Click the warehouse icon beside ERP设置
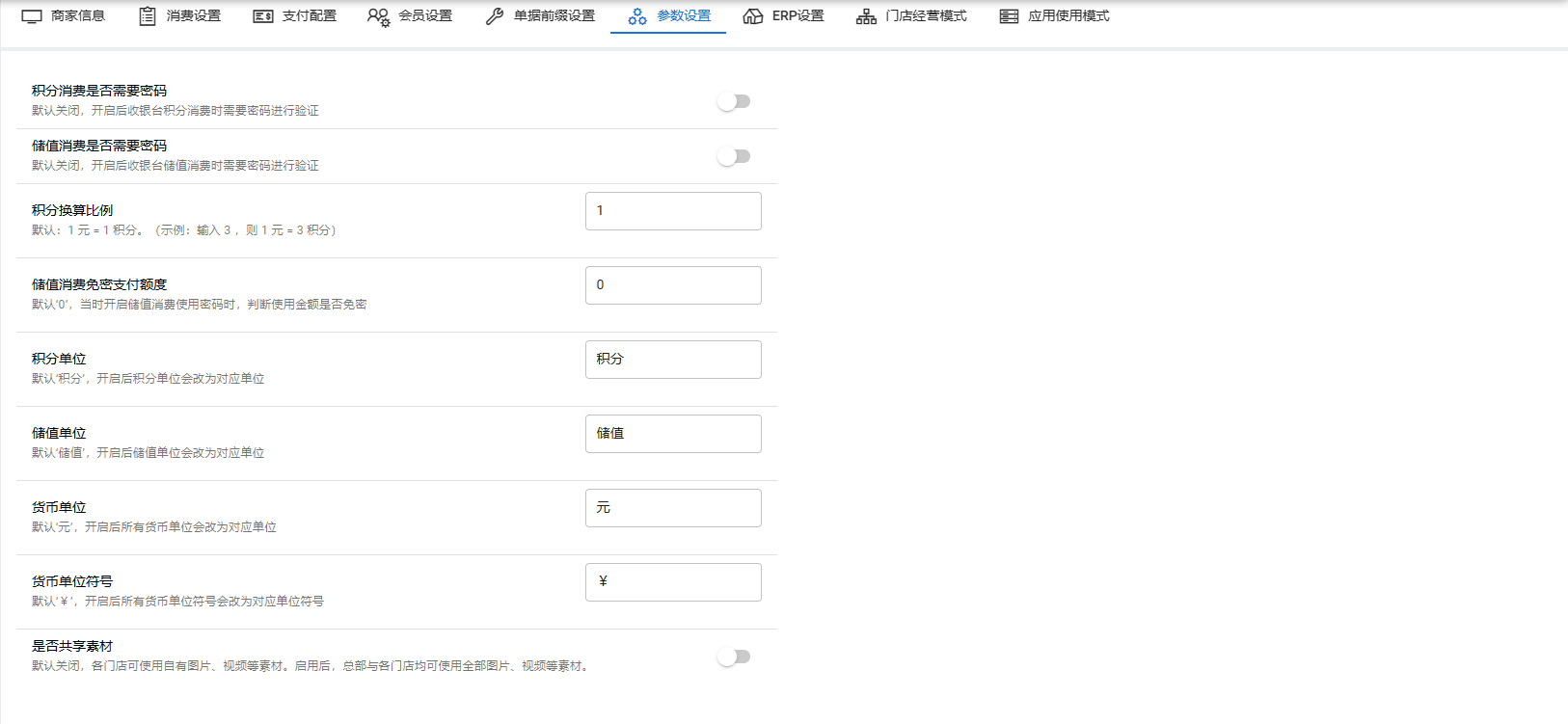This screenshot has height=724, width=1568. [753, 16]
